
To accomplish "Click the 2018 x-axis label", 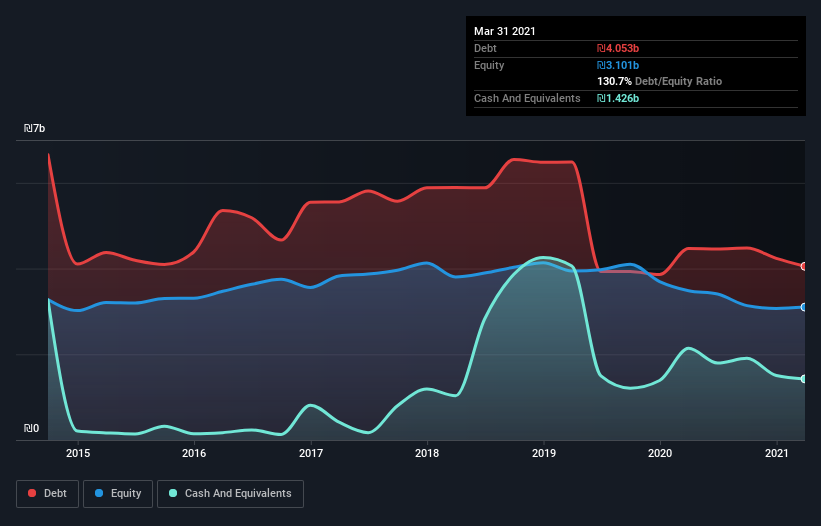I will [427, 453].
